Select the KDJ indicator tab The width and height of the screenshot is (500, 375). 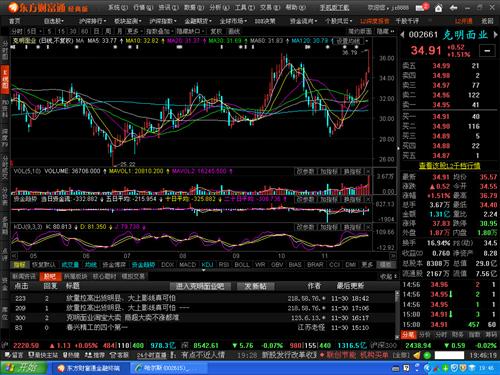207,265
